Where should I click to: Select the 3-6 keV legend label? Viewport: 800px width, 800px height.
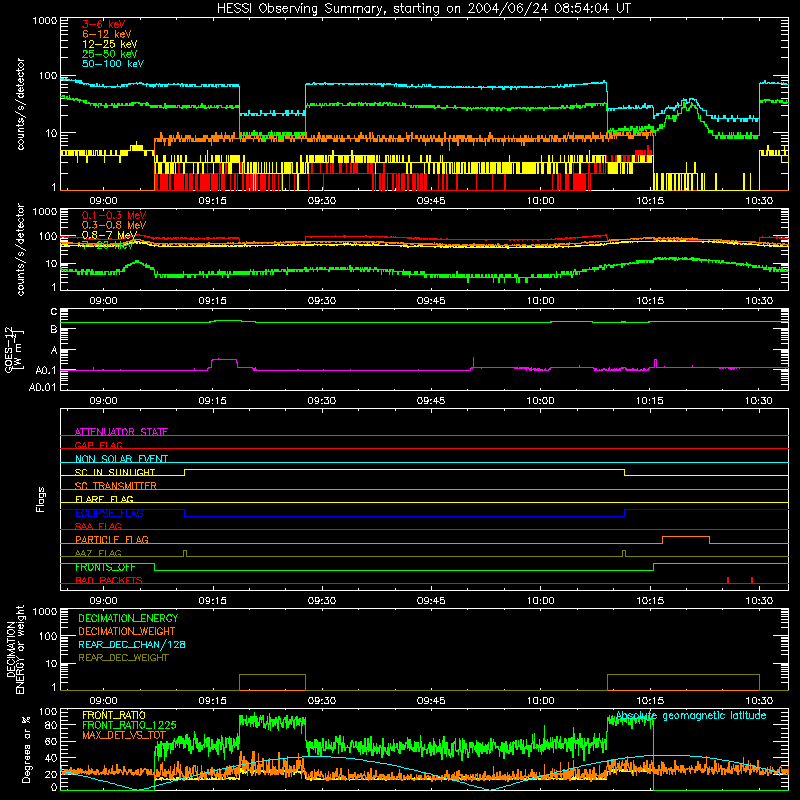point(103,24)
